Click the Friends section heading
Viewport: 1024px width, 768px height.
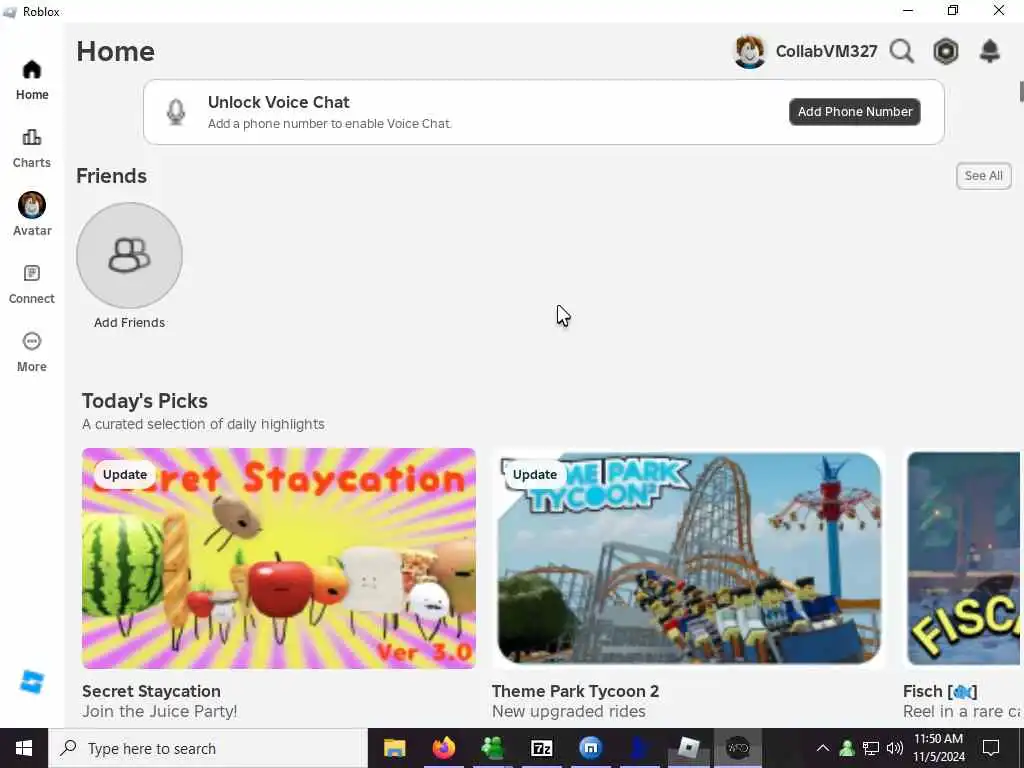coord(112,176)
